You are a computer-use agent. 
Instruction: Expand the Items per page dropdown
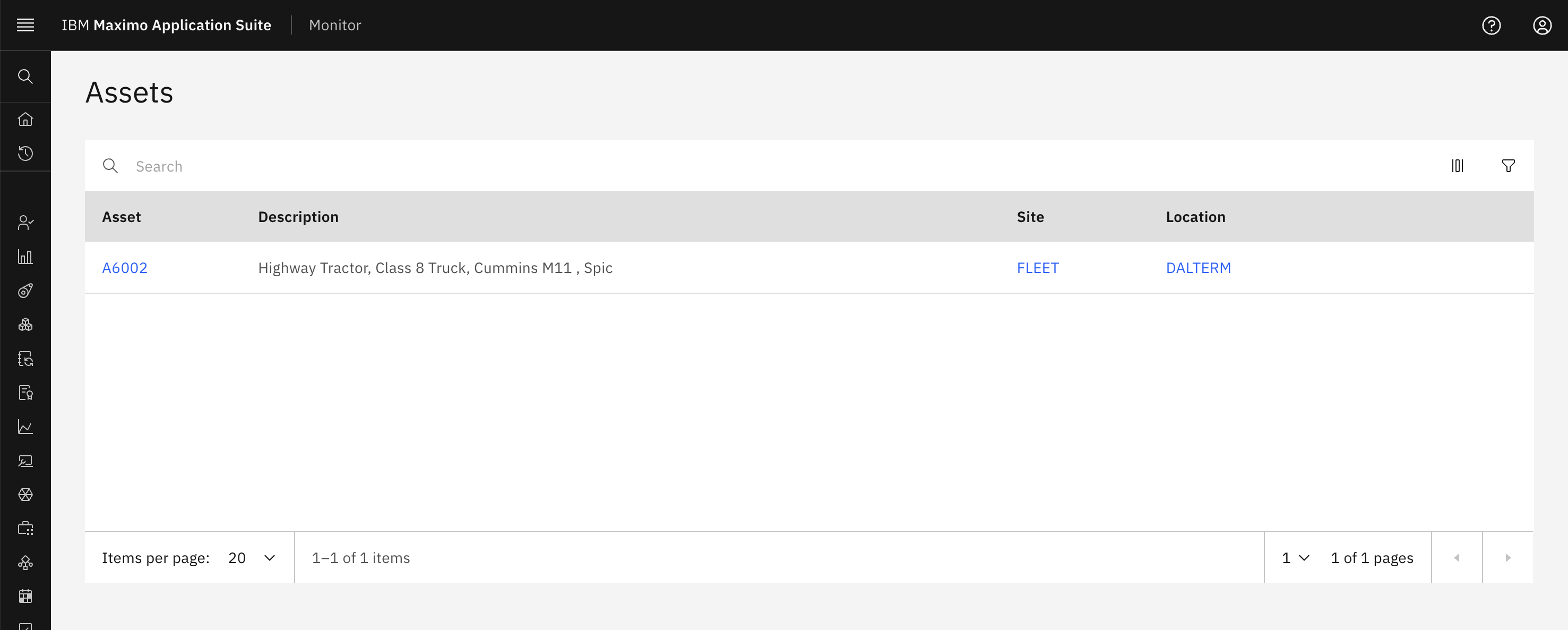tap(252, 558)
